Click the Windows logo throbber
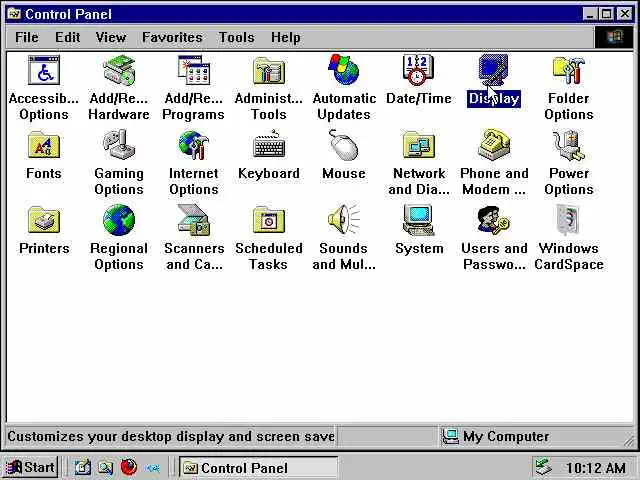This screenshot has width=640, height=480. (x=614, y=37)
